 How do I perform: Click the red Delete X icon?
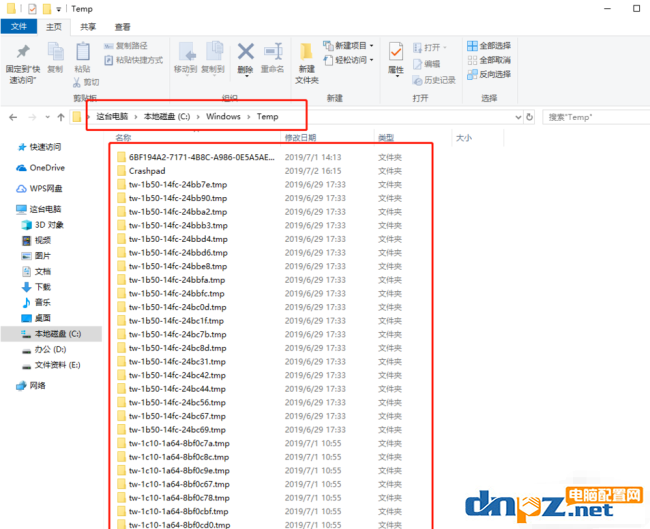tap(246, 52)
